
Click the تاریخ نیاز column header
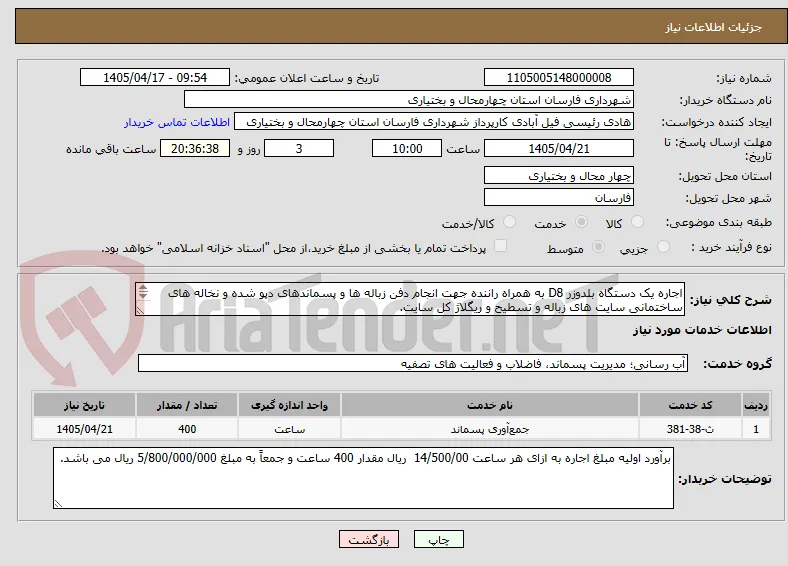pyautogui.click(x=84, y=405)
